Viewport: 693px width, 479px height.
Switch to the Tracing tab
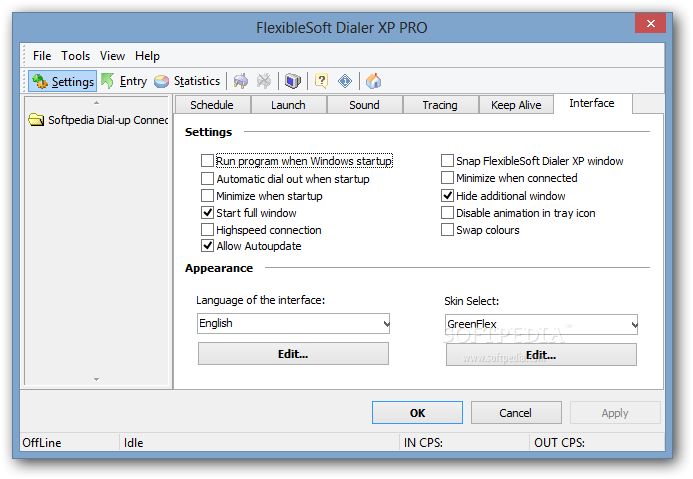[x=440, y=105]
